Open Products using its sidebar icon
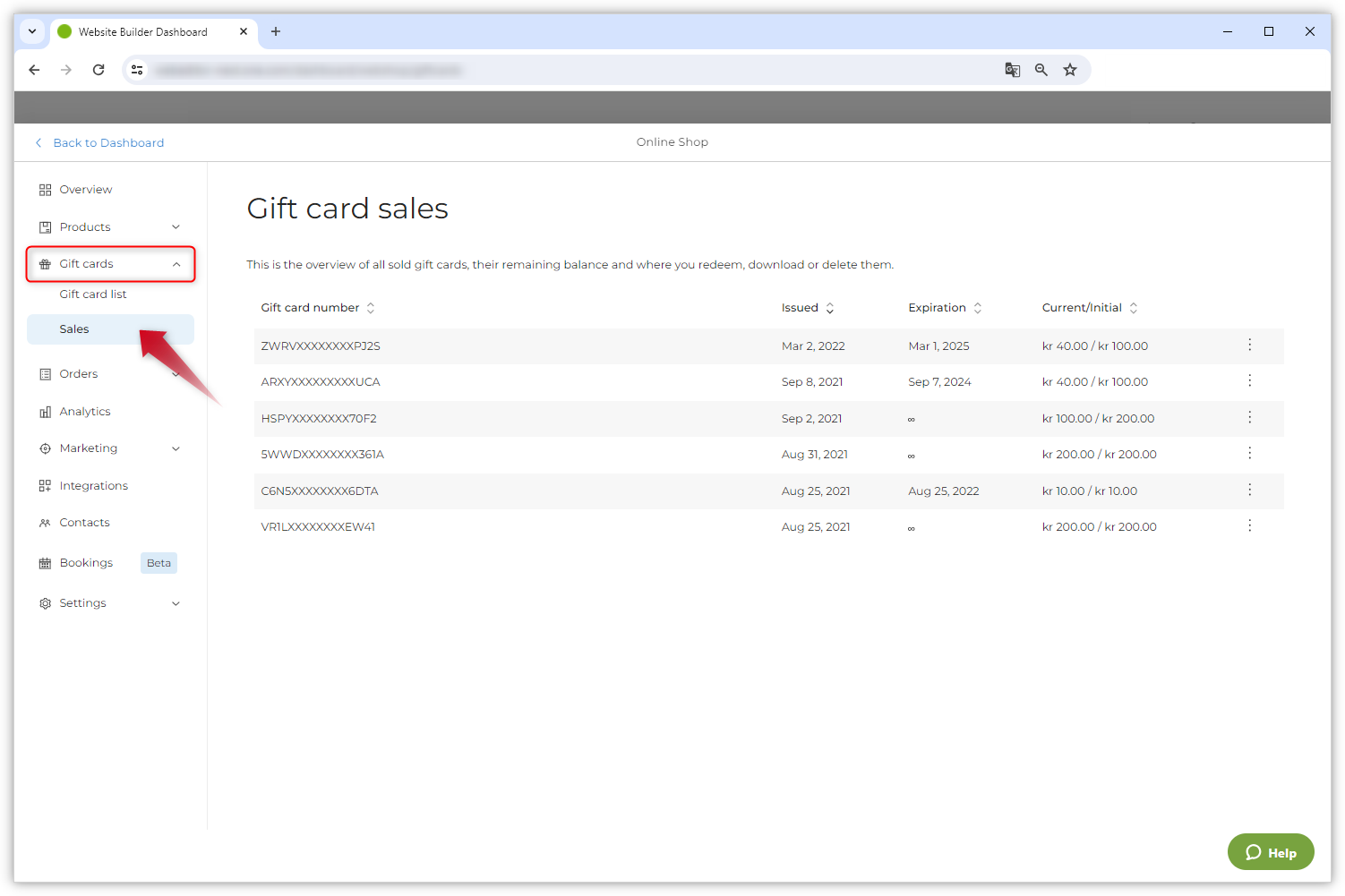 (x=45, y=226)
